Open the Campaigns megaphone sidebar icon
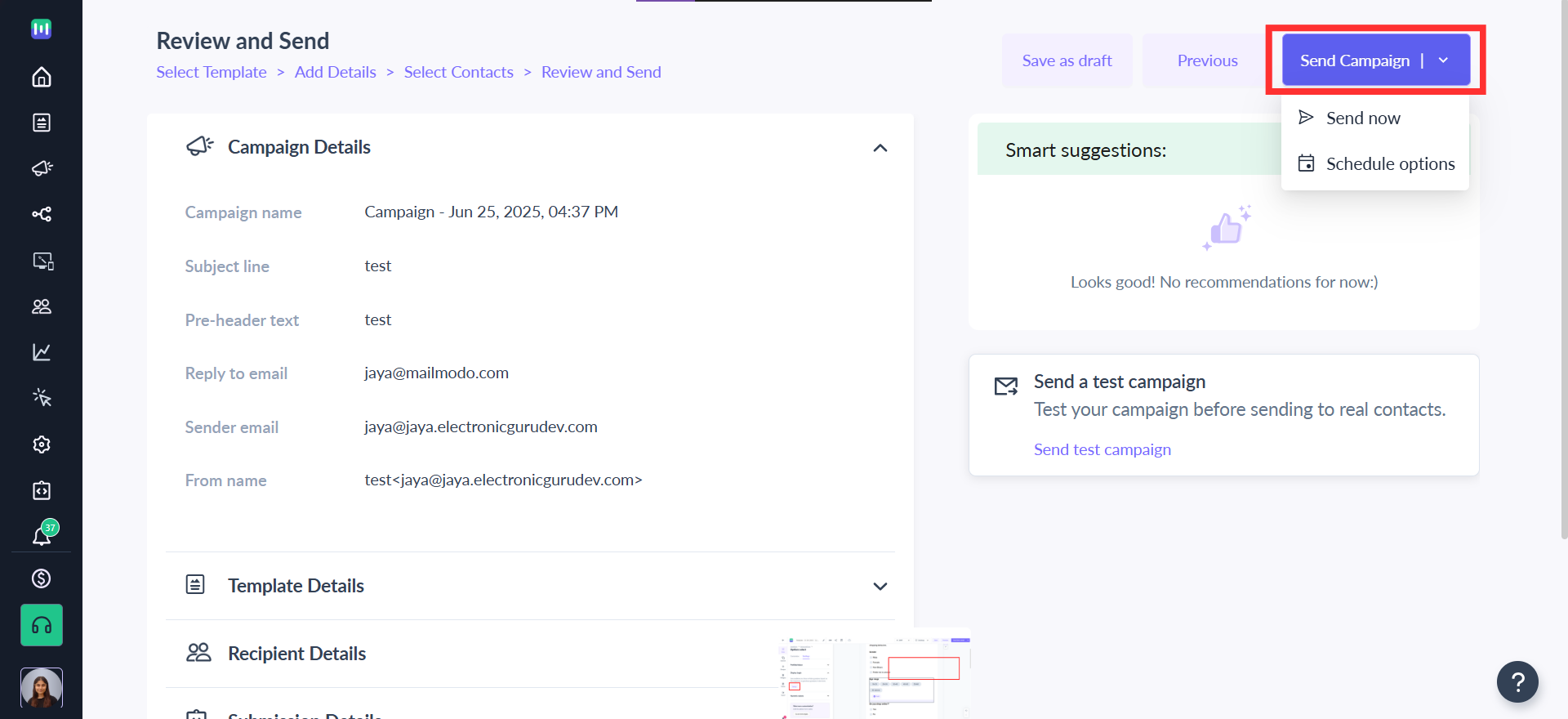1568x719 pixels. [x=41, y=168]
